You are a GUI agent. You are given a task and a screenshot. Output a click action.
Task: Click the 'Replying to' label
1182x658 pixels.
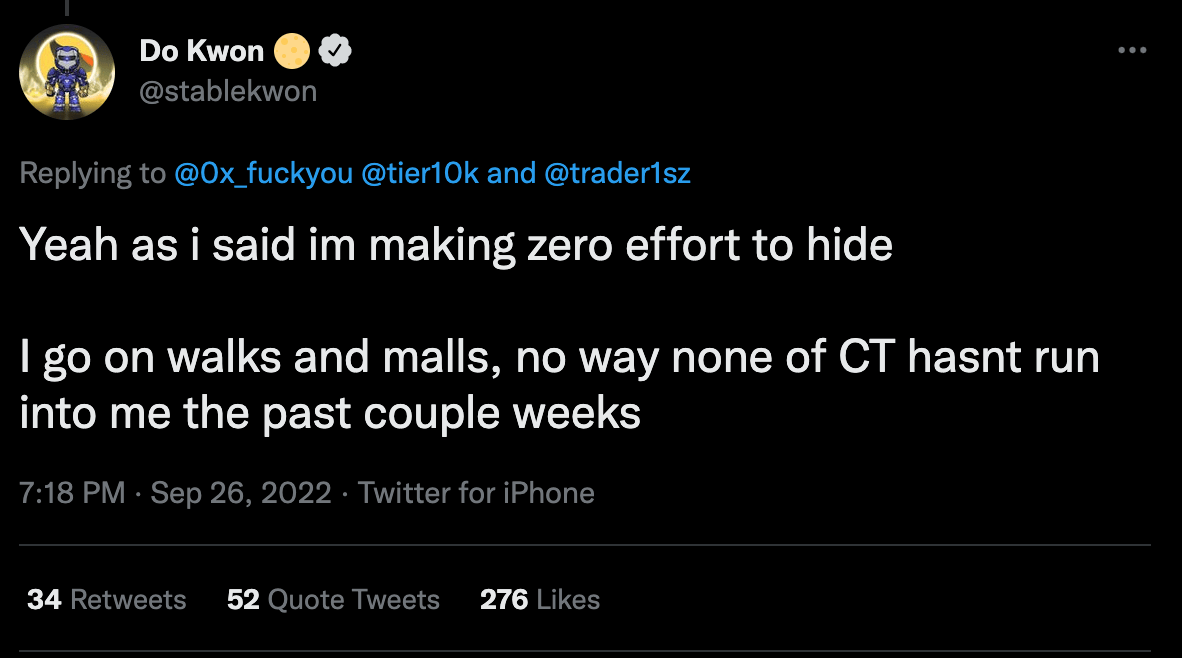tap(92, 173)
